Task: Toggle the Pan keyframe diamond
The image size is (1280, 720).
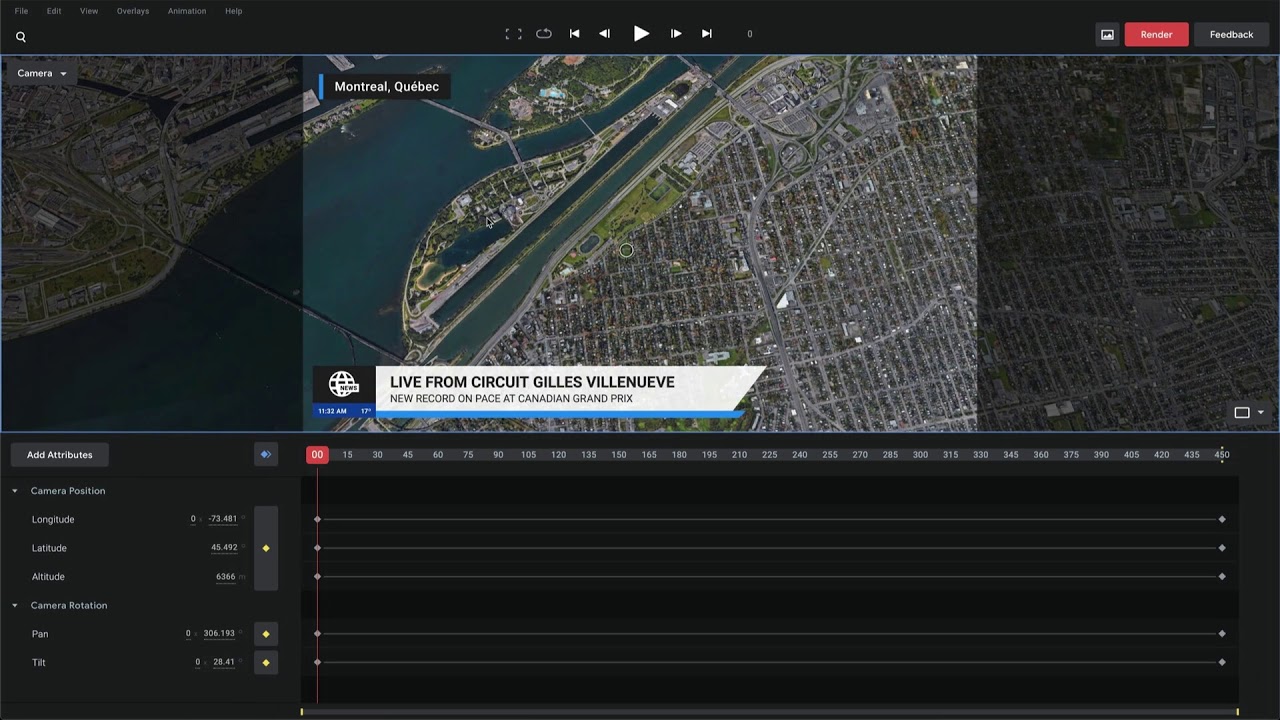Action: tap(266, 634)
